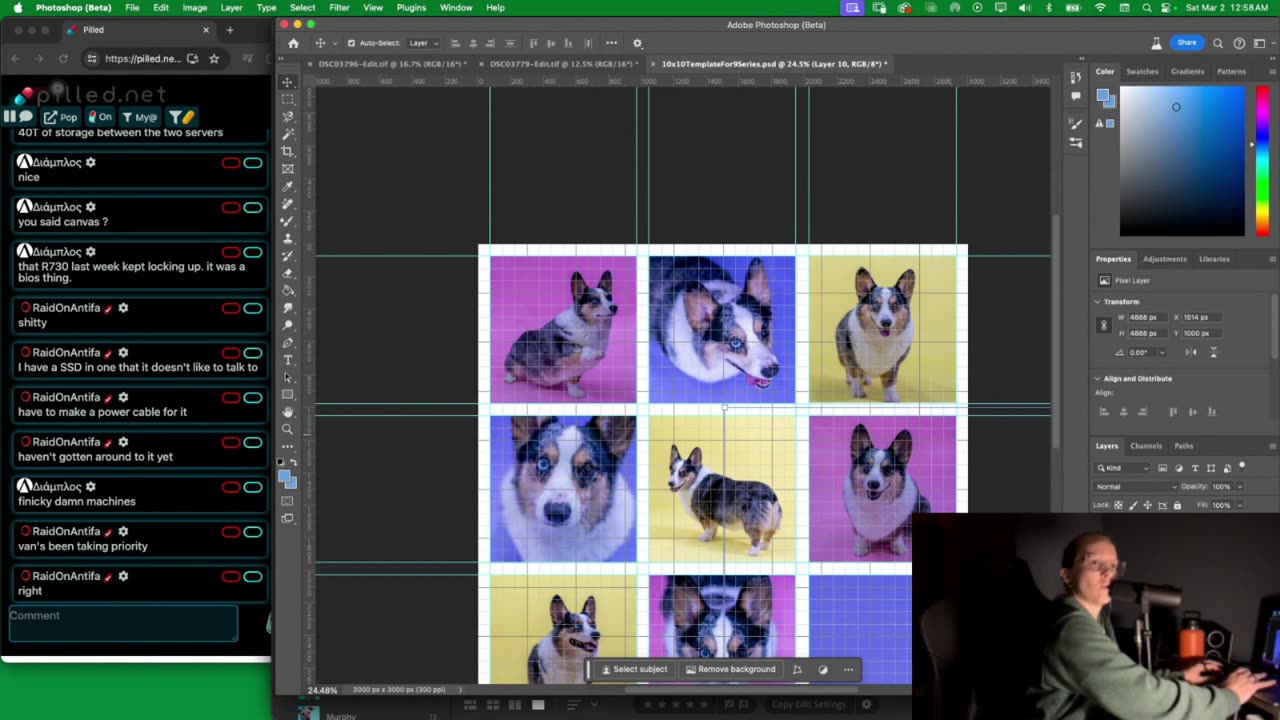Screen dimensions: 1280x720
Task: Click lock all layer padlock icon
Action: point(1176,505)
